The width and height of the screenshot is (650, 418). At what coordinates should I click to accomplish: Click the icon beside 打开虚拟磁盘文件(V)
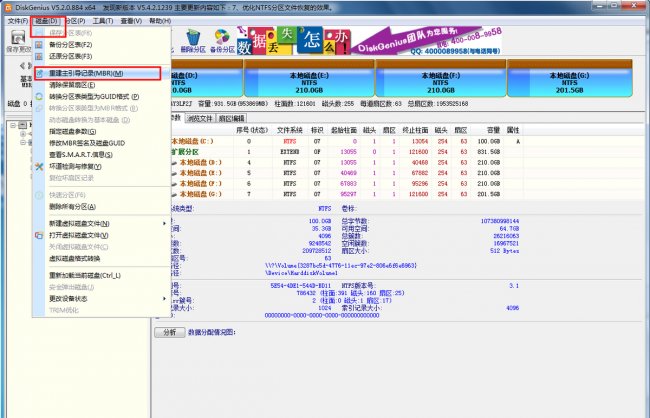(39, 236)
